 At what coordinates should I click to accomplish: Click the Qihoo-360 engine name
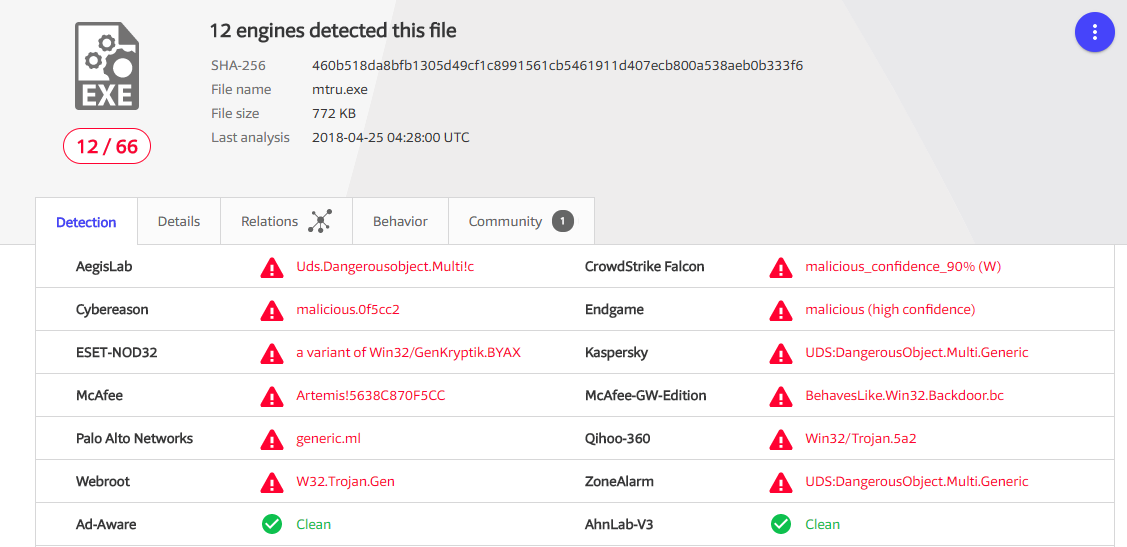tap(617, 438)
